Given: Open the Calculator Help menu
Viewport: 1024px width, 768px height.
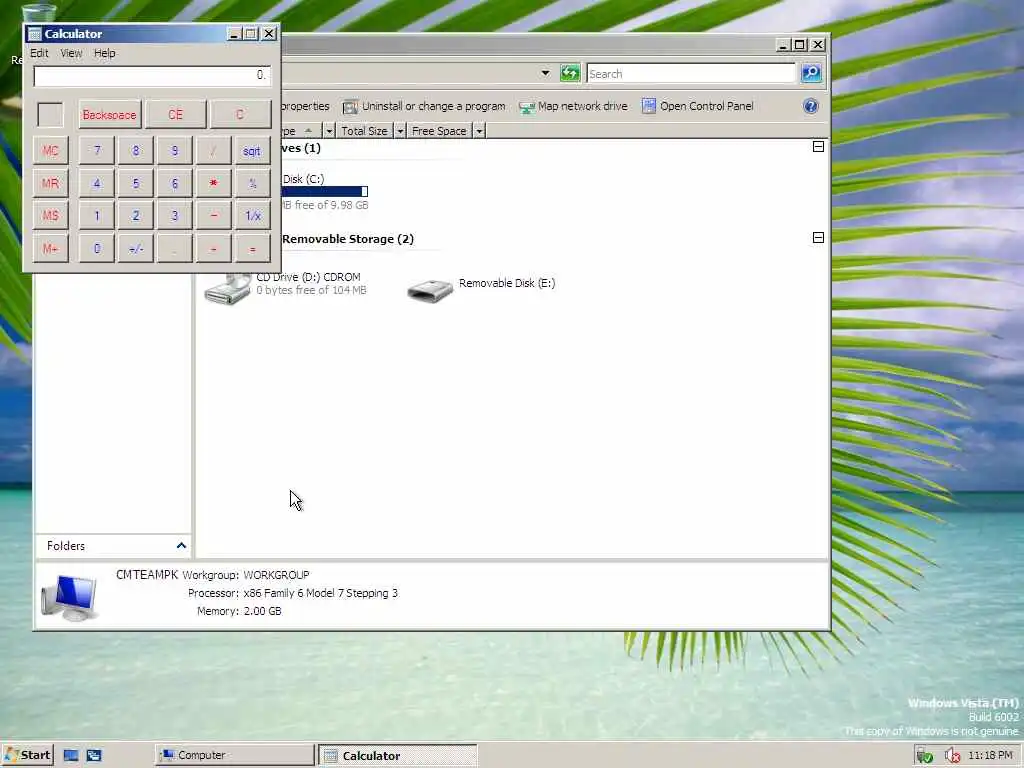Looking at the screenshot, I should 104,53.
